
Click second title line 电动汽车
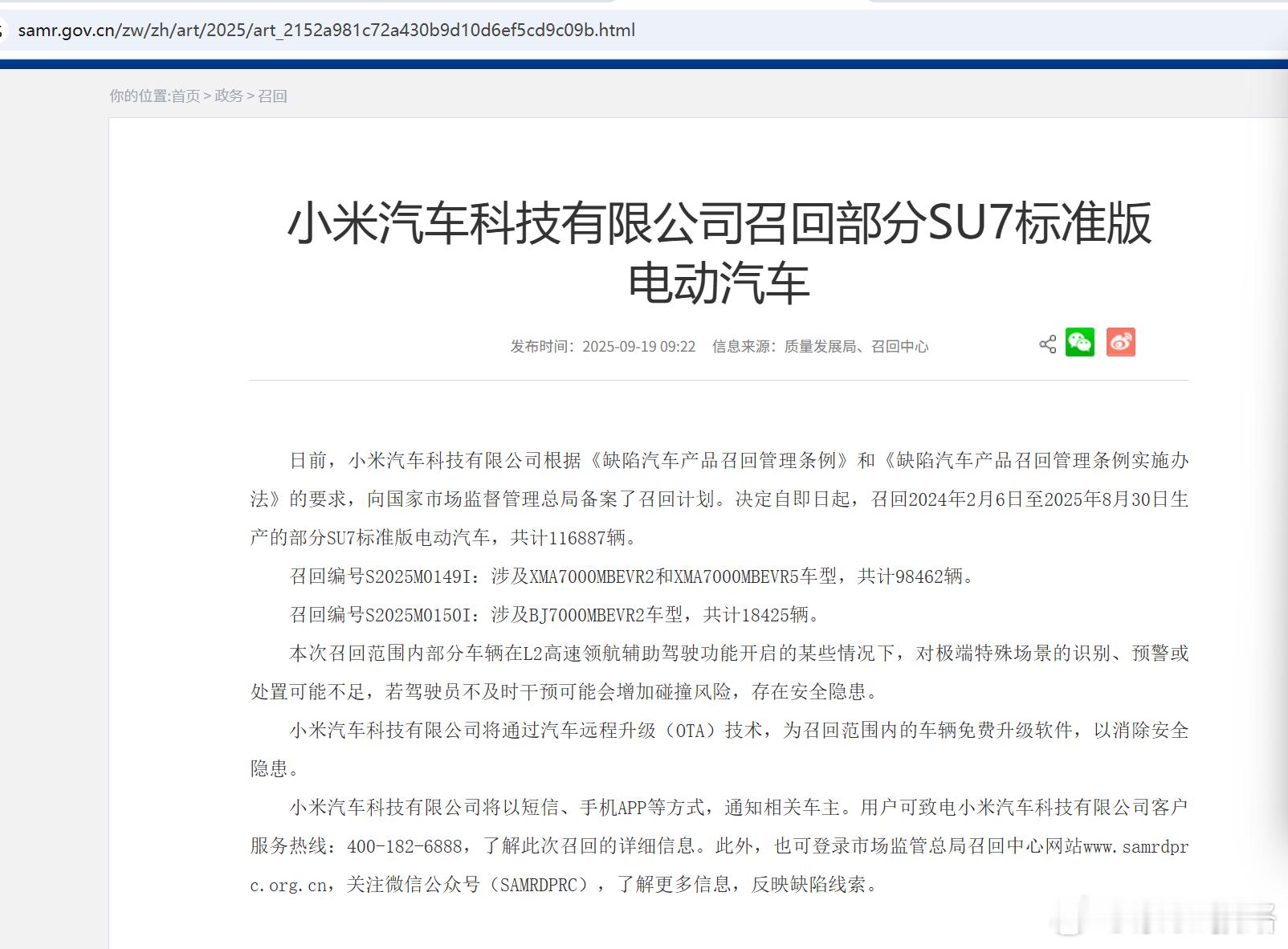719,283
